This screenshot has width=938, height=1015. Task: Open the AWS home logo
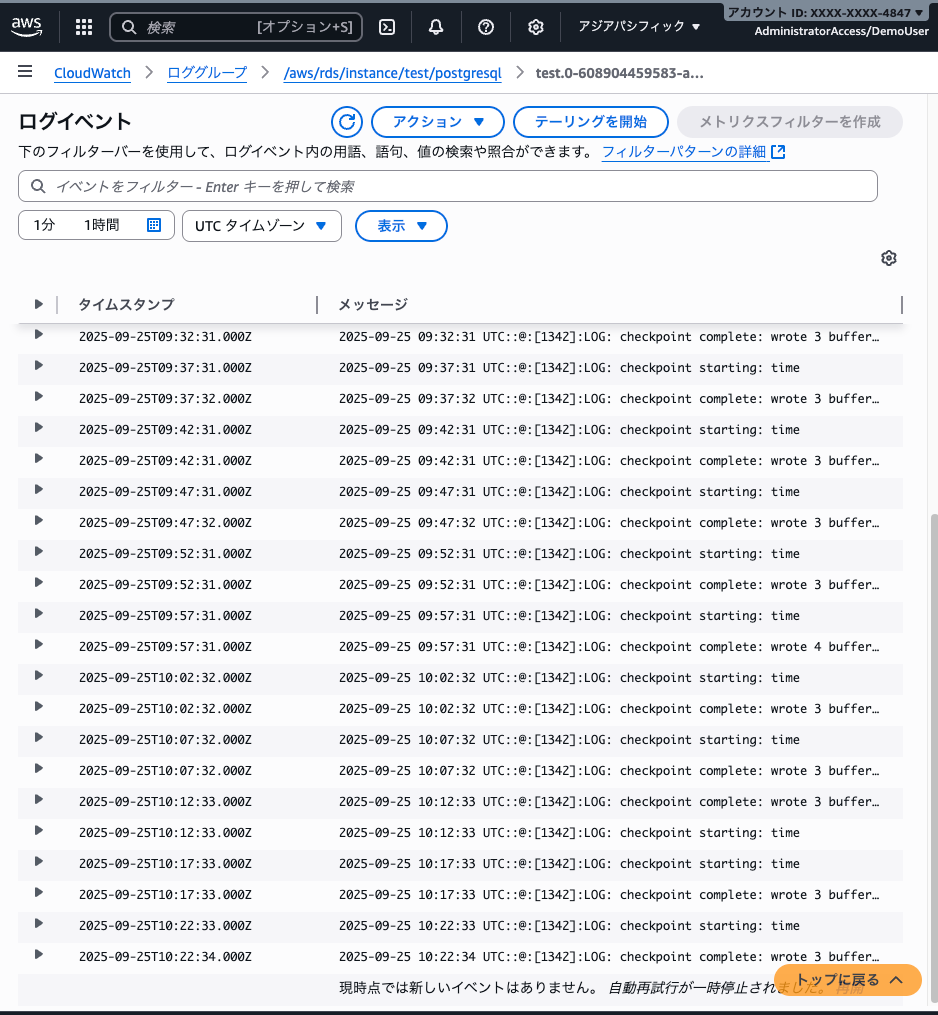point(27,27)
